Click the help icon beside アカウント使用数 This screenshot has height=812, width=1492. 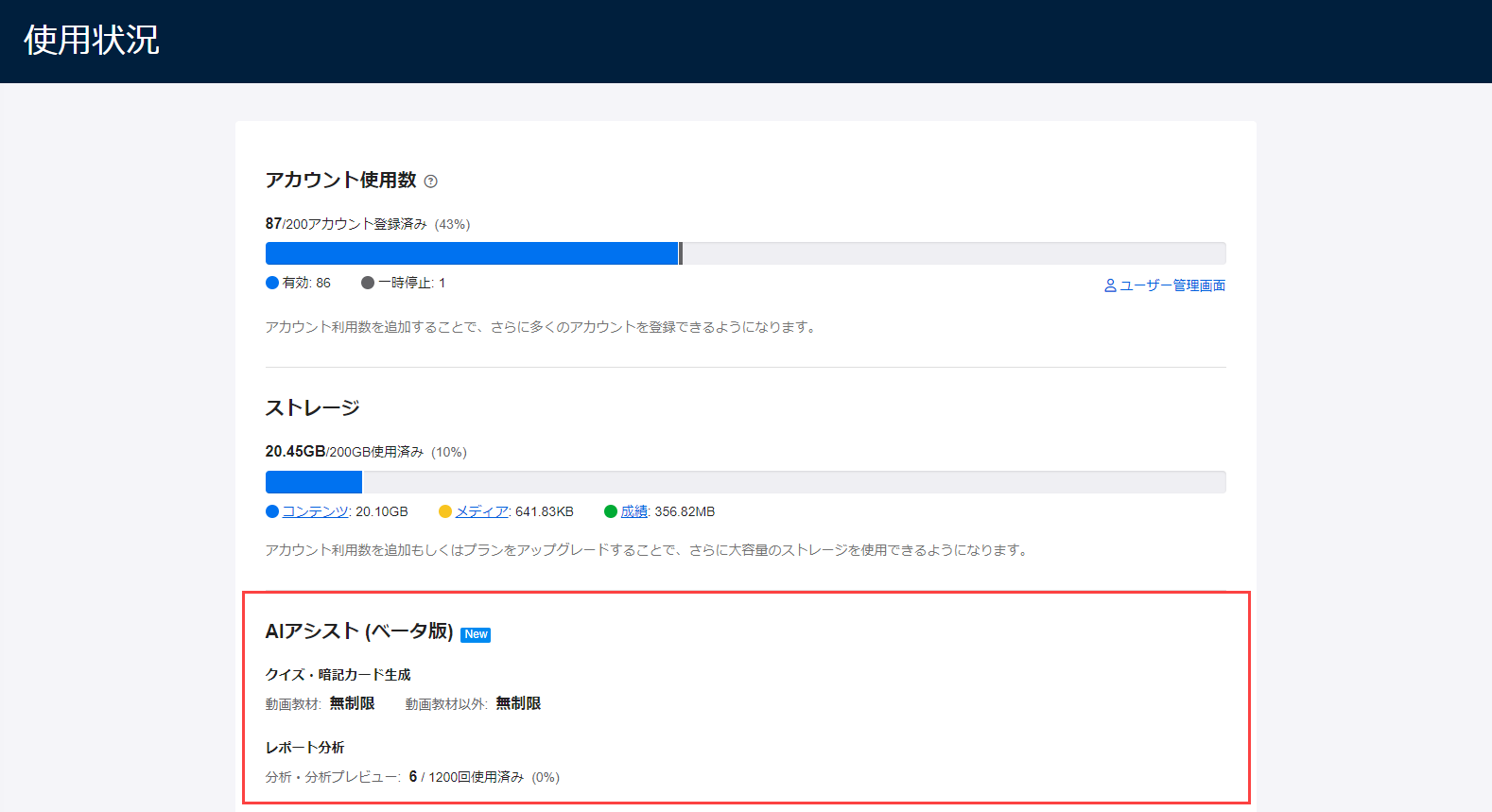coord(431,181)
